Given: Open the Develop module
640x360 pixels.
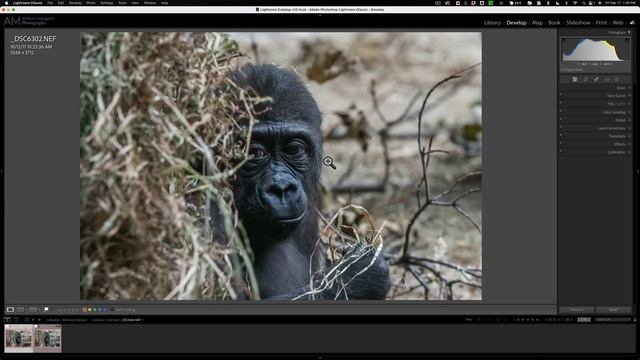Looking at the screenshot, I should tap(516, 23).
